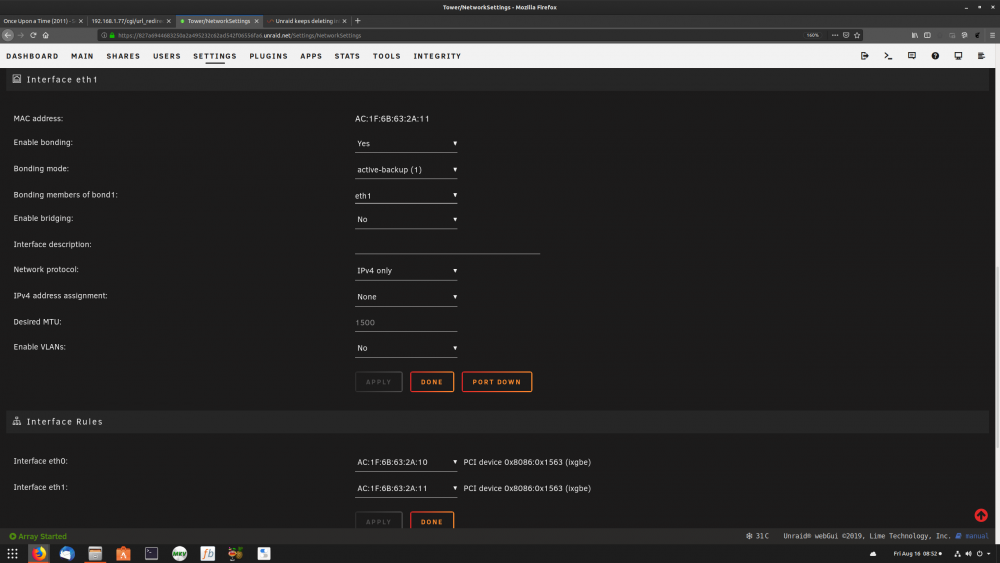Launch MakeMKV from the taskbar
The width and height of the screenshot is (1000, 563).
coord(179,553)
